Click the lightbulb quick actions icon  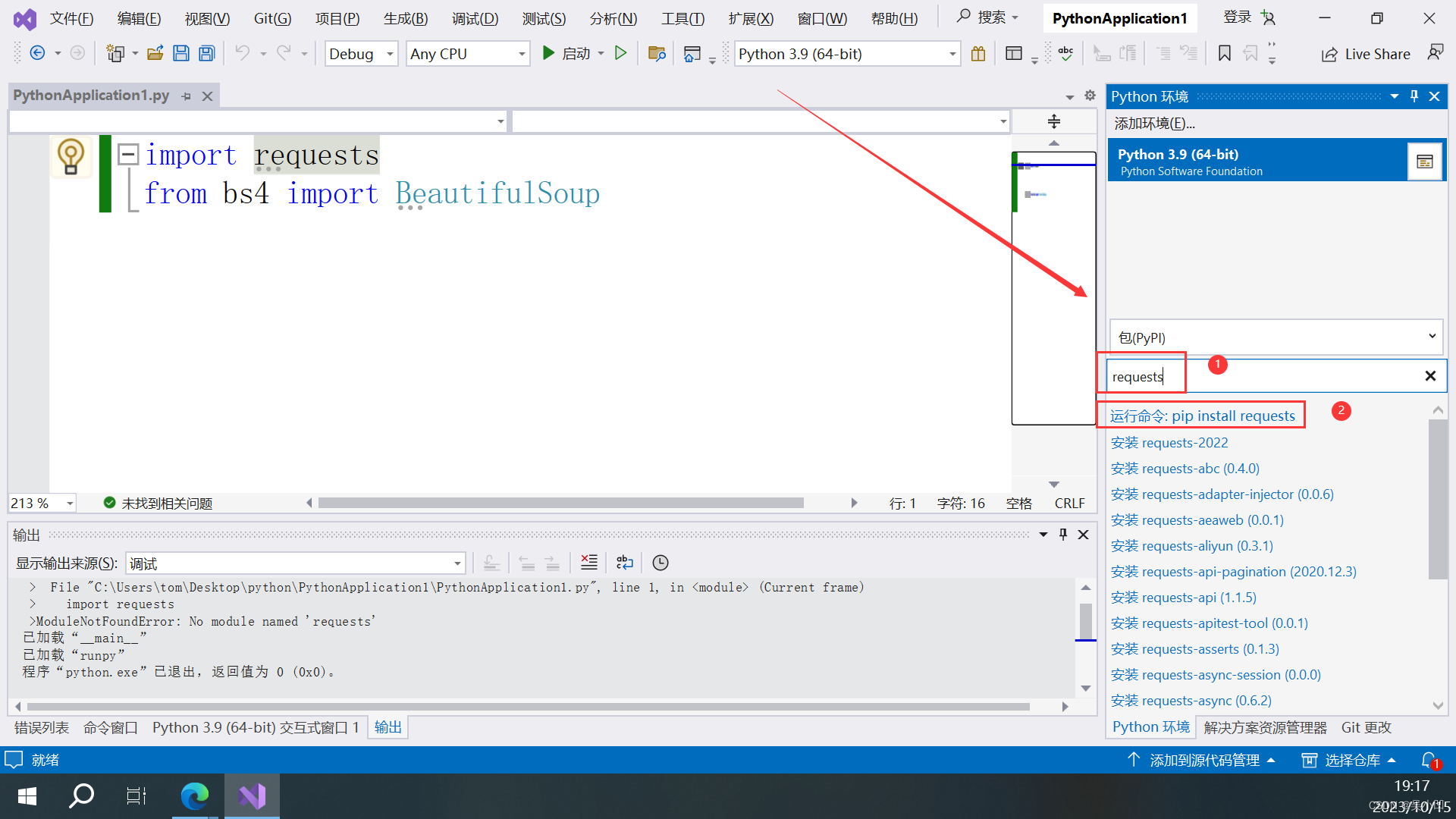71,156
